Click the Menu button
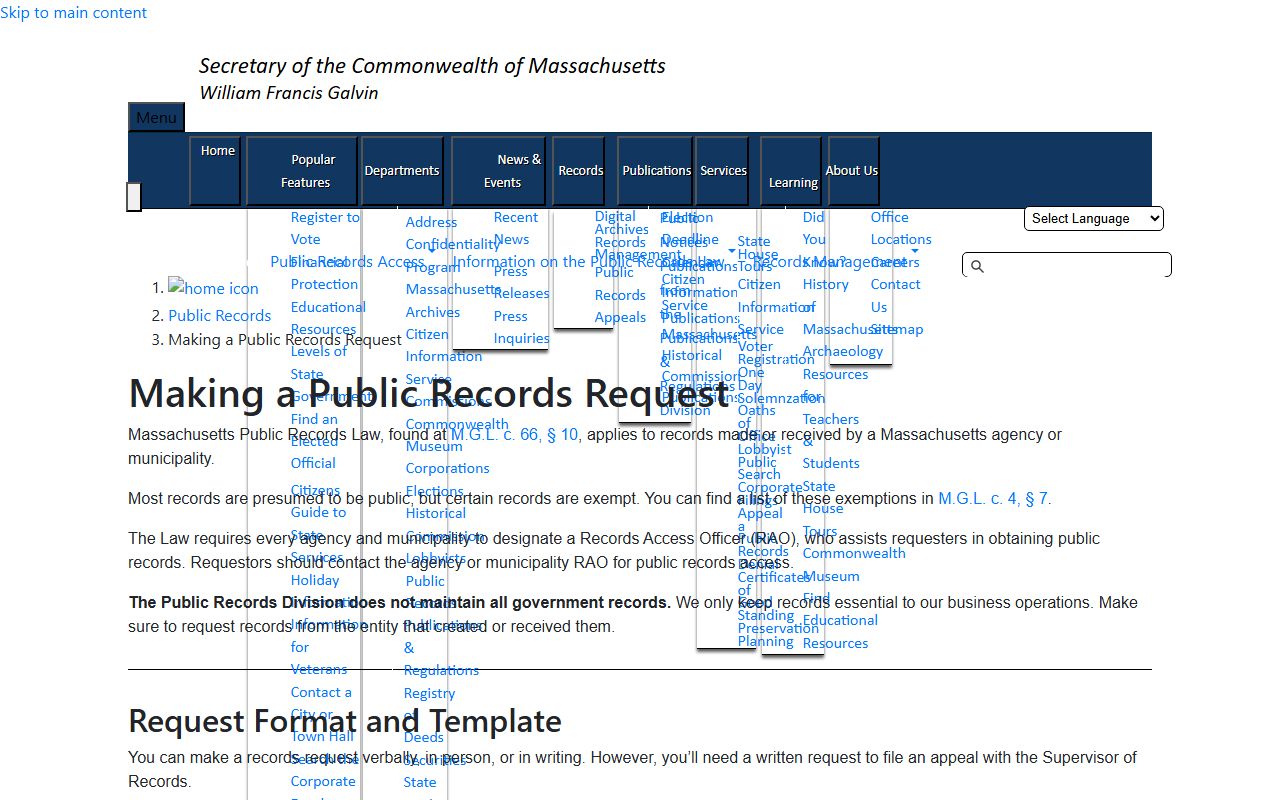Image resolution: width=1280 pixels, height=800 pixels. point(156,117)
